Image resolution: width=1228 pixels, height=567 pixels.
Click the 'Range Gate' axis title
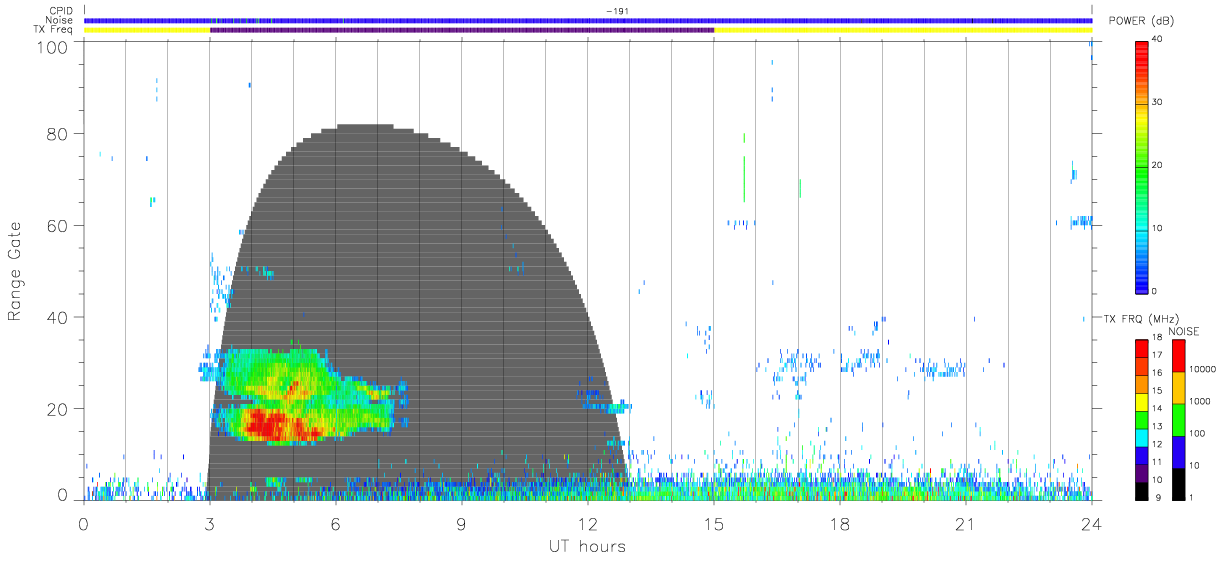pyautogui.click(x=16, y=273)
